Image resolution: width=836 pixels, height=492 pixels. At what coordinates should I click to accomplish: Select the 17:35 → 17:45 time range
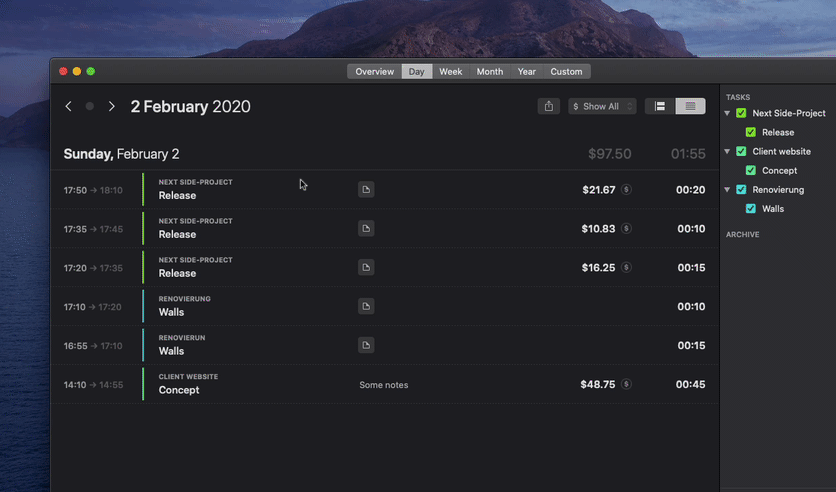click(x=93, y=229)
